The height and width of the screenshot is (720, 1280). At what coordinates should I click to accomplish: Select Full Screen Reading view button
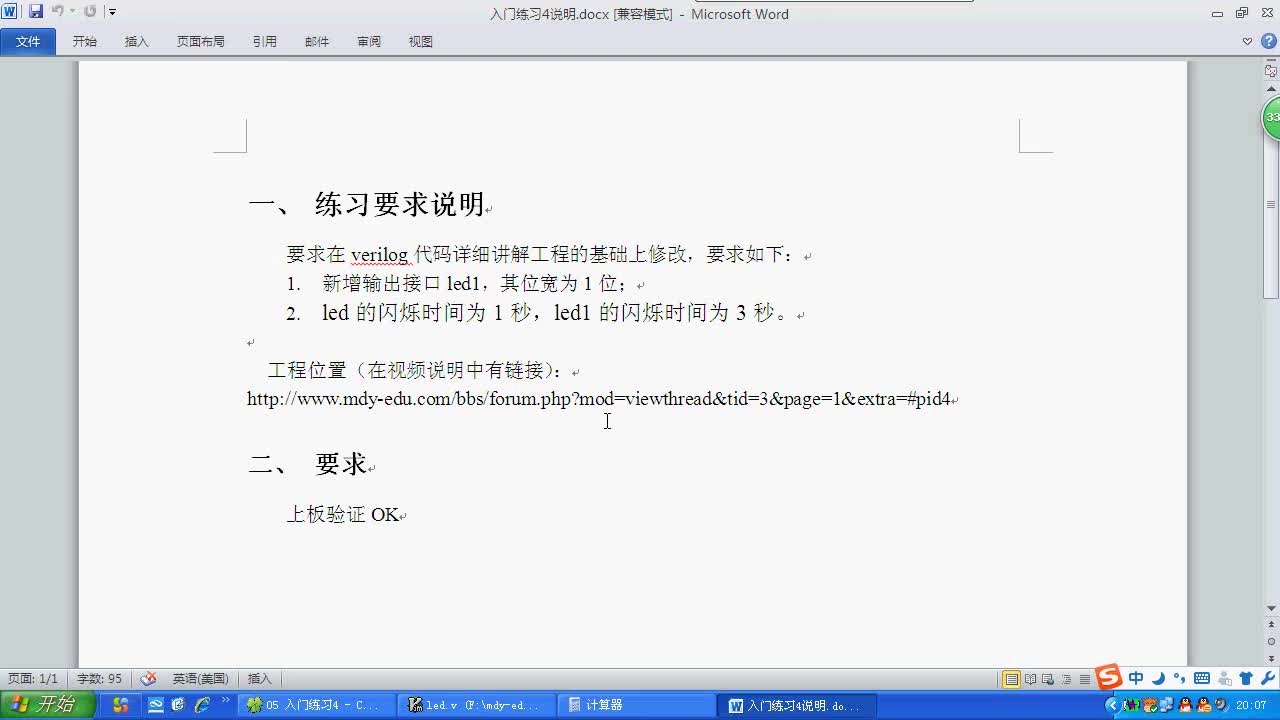pyautogui.click(x=1031, y=679)
